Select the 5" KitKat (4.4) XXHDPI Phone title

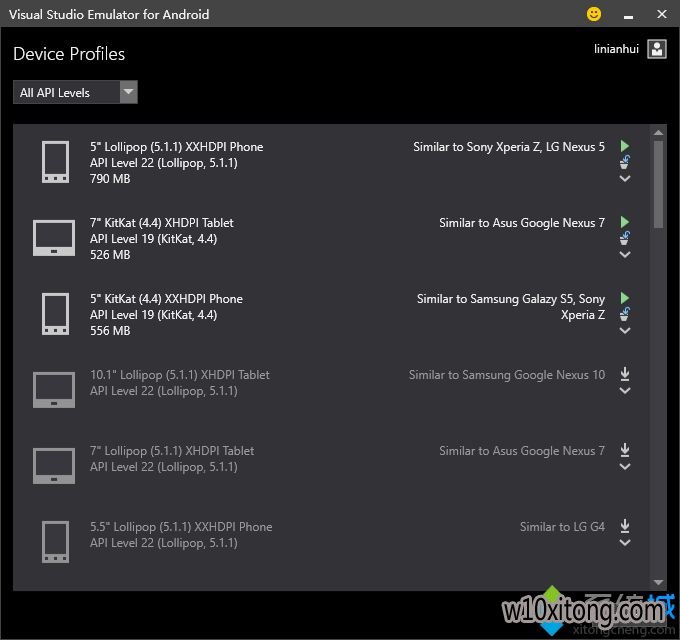pos(166,299)
